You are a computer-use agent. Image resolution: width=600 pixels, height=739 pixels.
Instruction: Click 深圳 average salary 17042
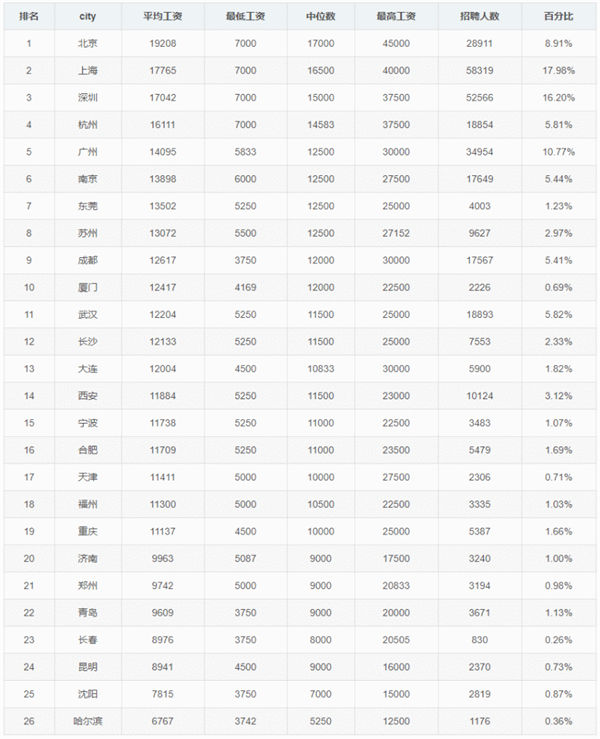163,98
